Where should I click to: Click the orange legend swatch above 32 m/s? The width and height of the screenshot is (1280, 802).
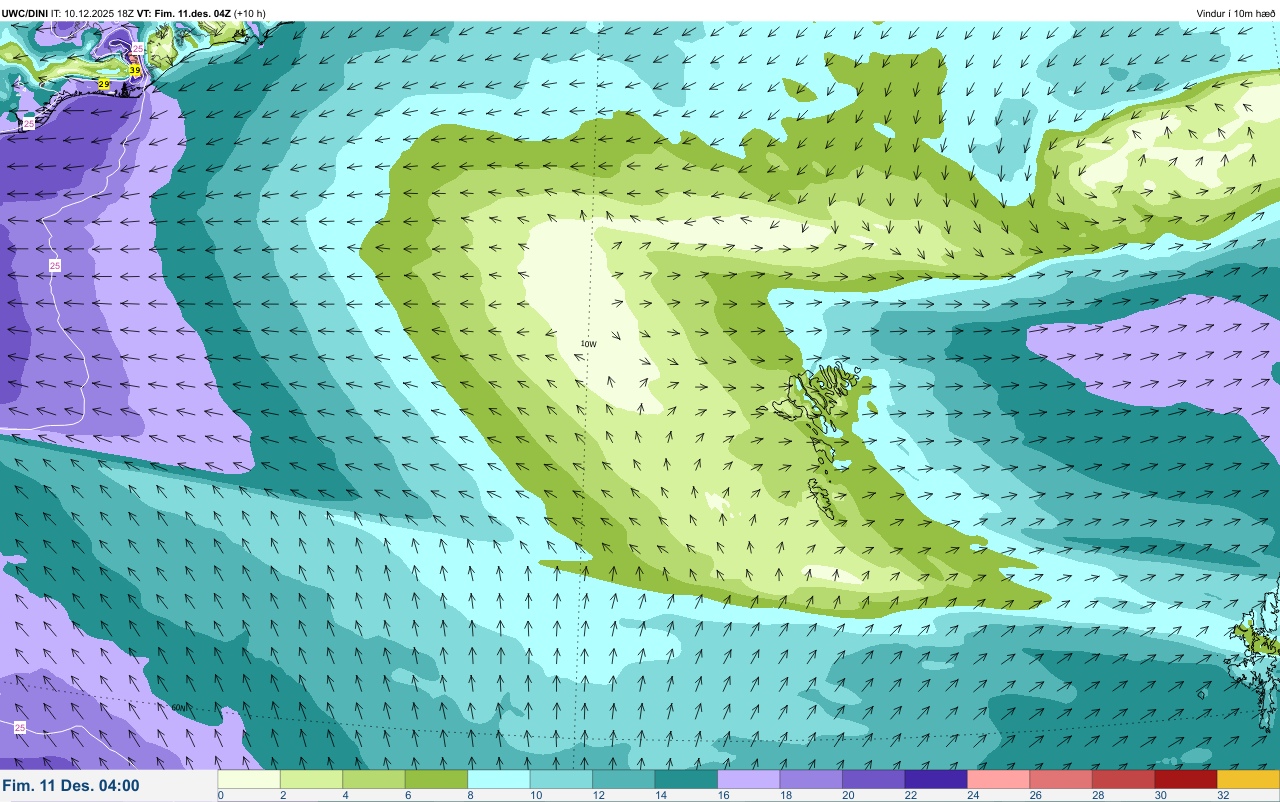point(1249,779)
